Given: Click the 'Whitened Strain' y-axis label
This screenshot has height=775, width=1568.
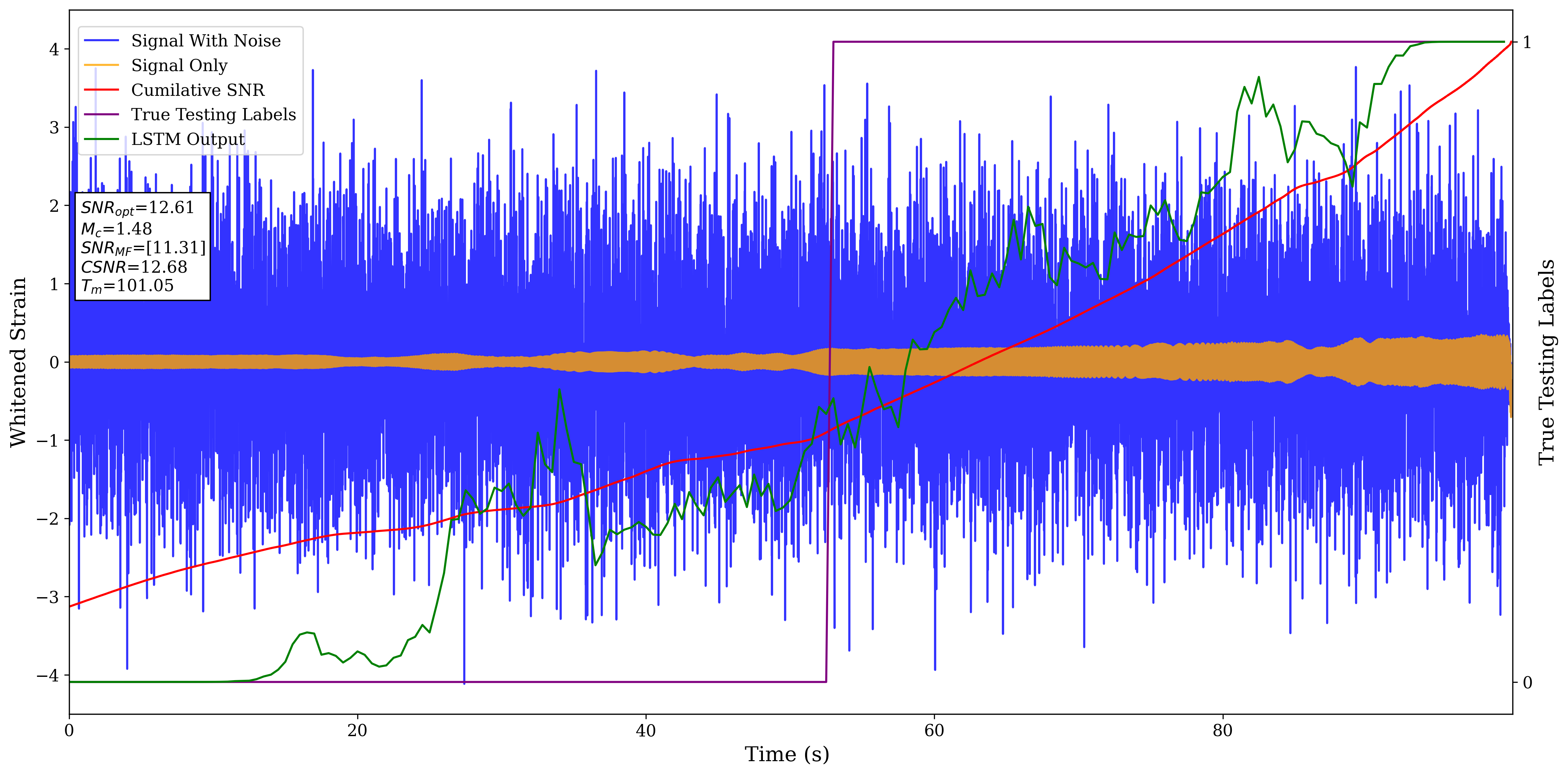Looking at the screenshot, I should click(x=18, y=362).
